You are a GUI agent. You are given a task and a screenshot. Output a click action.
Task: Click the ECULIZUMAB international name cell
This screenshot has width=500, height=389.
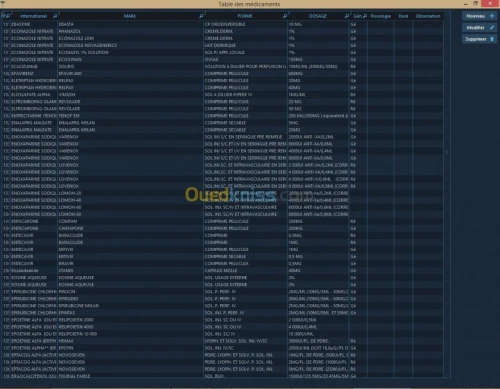(34, 66)
